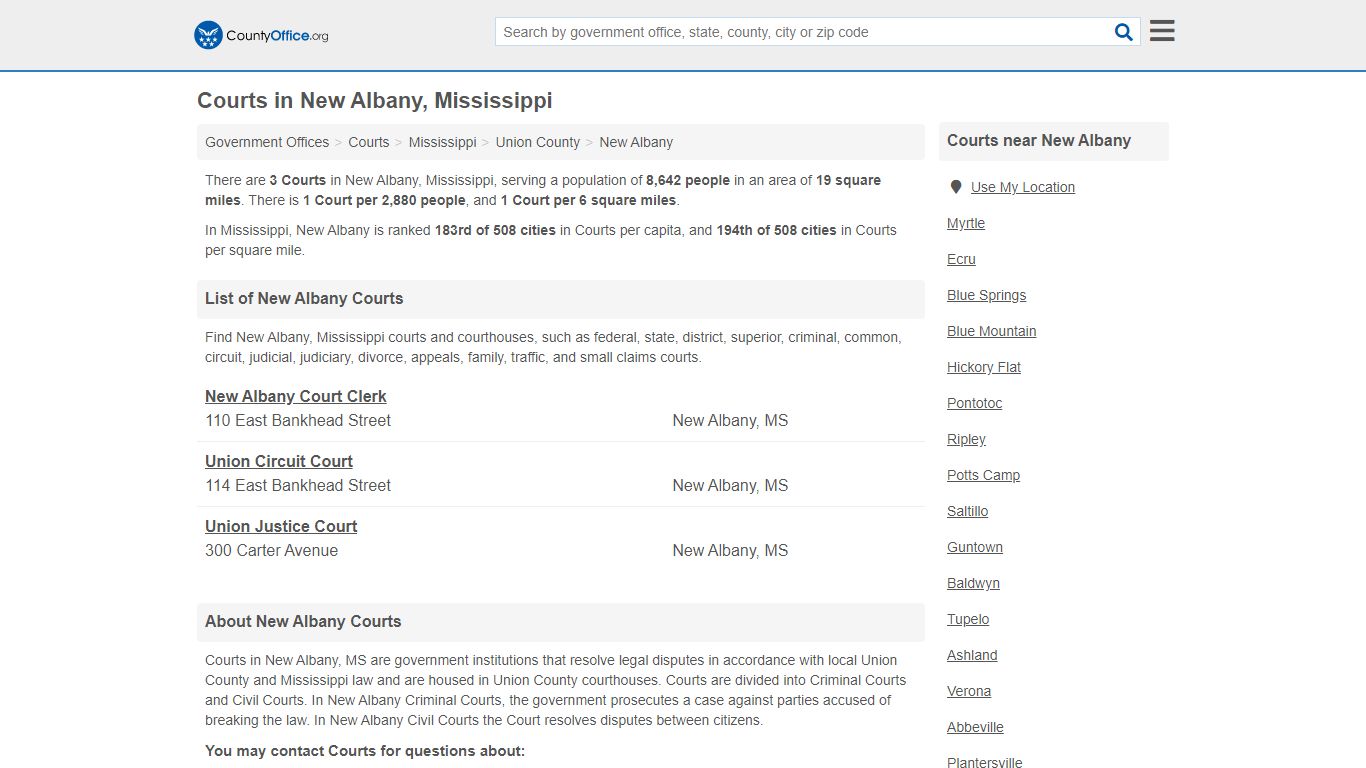
Task: Click Courts near New Albany sidebar heading
Action: [x=1039, y=140]
